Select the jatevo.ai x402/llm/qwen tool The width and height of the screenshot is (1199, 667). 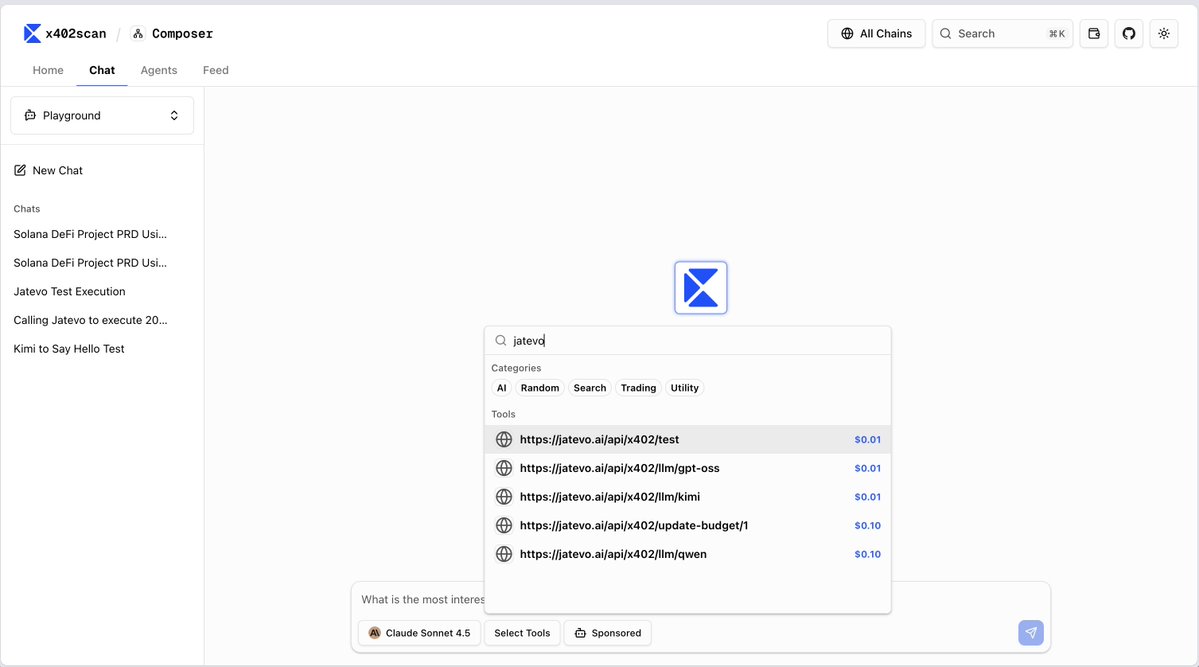click(x=687, y=554)
